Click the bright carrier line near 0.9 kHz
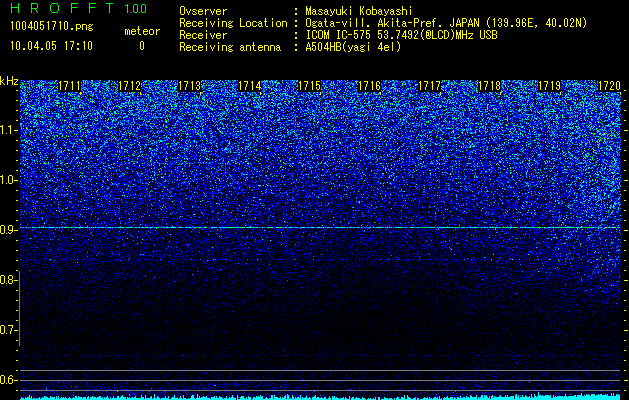Image resolution: width=629 pixels, height=400 pixels. [x=320, y=227]
